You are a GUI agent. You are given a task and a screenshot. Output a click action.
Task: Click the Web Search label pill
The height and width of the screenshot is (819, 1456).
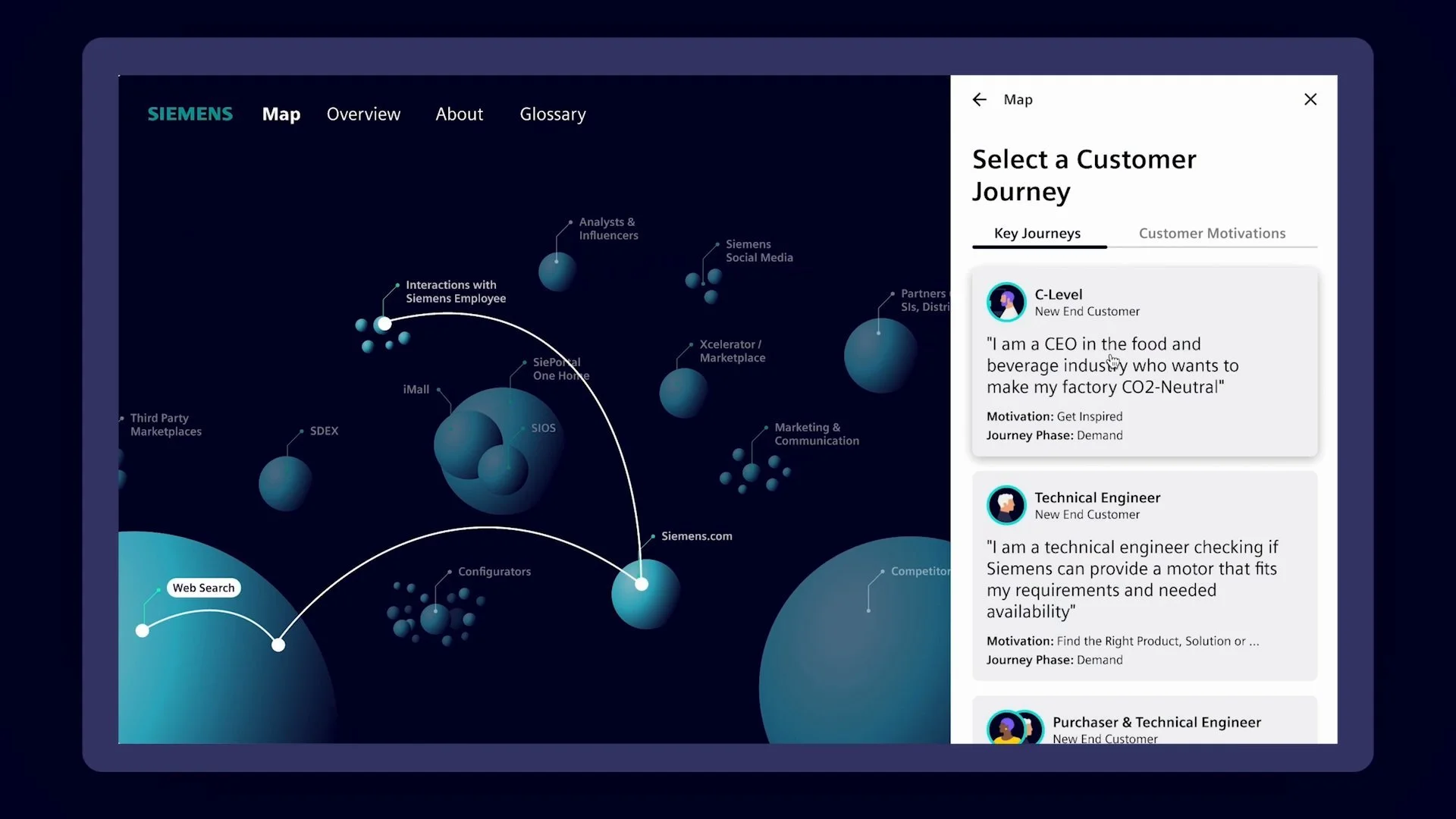[203, 588]
